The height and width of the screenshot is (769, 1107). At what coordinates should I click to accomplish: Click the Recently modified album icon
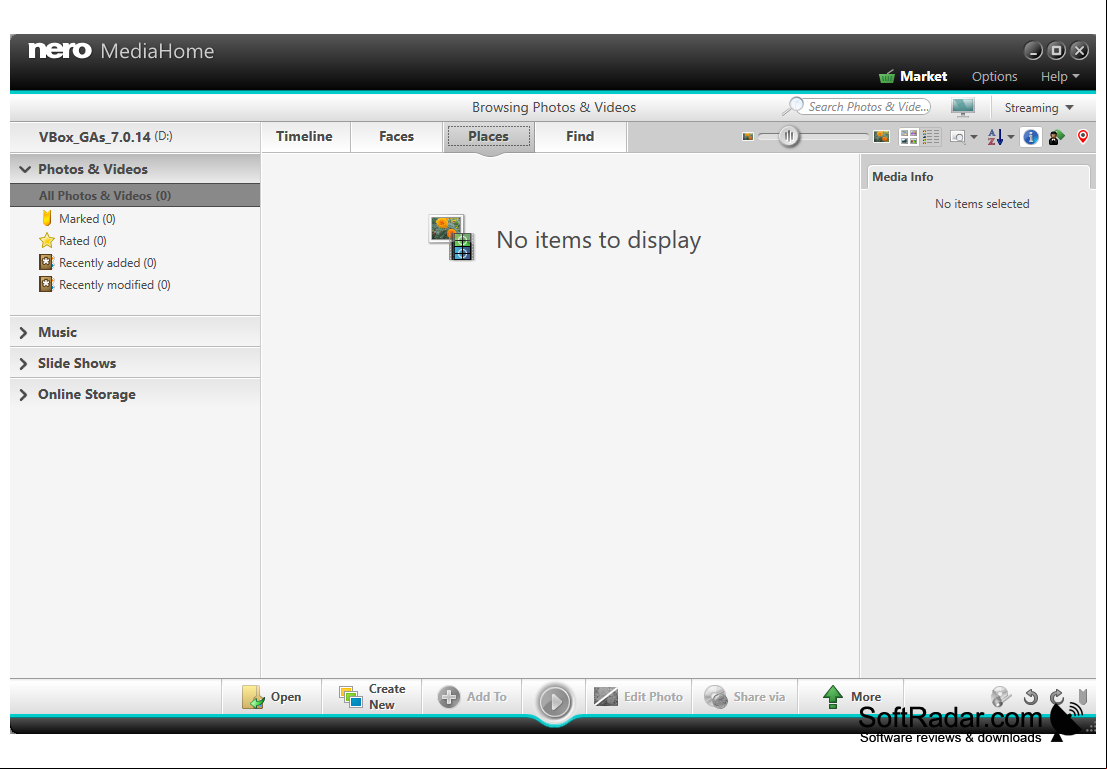47,284
